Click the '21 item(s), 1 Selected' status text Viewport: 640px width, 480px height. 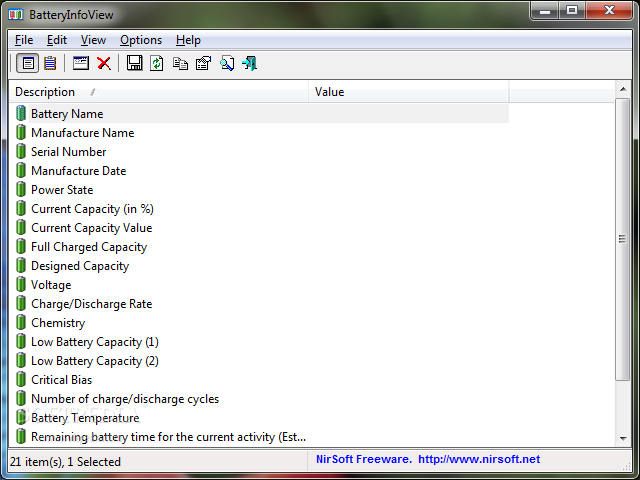click(x=65, y=462)
